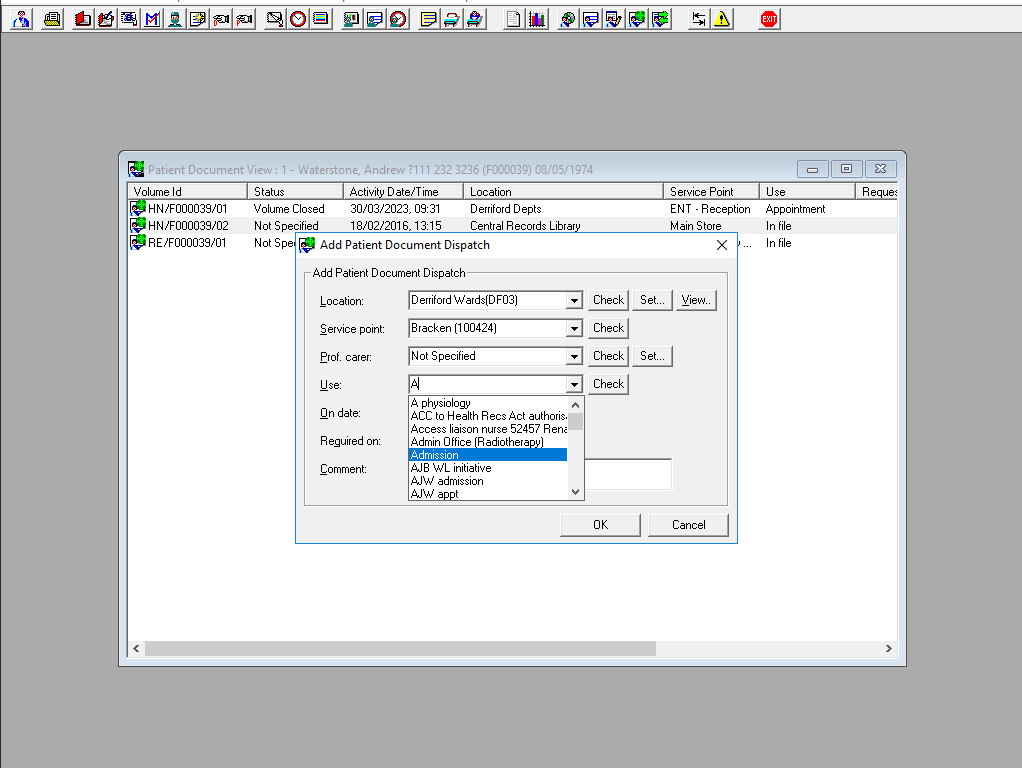This screenshot has height=768, width=1022.
Task: Select 'ACC to Health Recs Act' option
Action: [x=488, y=416]
